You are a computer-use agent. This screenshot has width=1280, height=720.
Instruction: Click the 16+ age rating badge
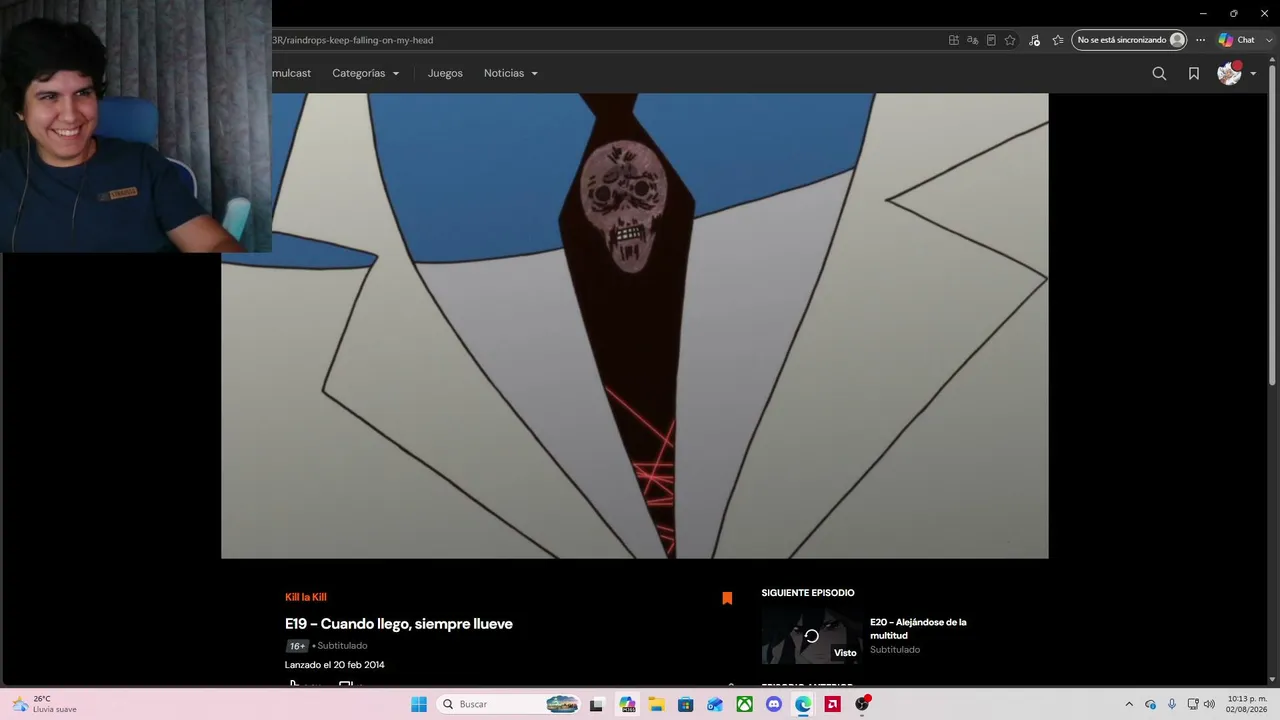(297, 646)
